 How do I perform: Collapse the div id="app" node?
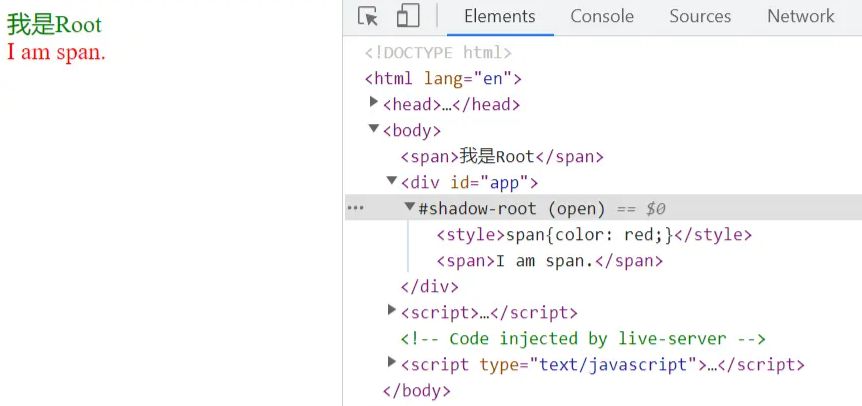pos(392,181)
